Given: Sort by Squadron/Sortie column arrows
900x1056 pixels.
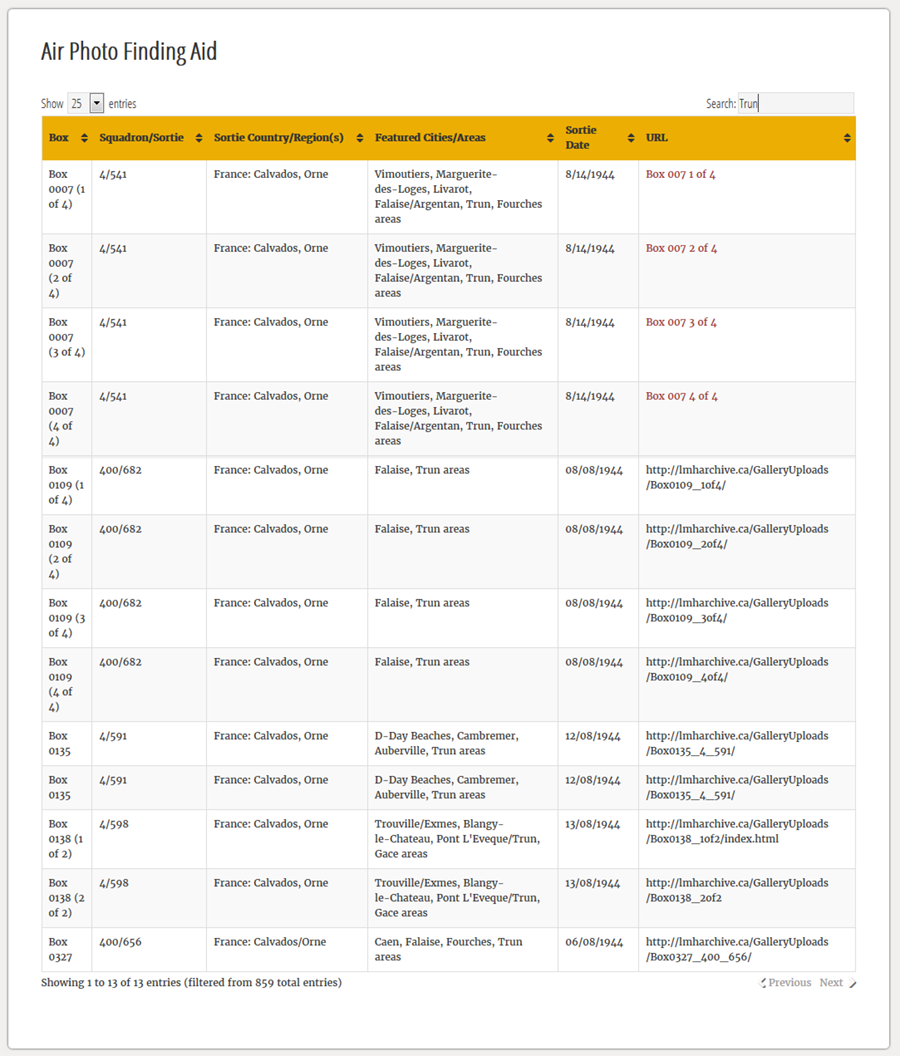Looking at the screenshot, I should [199, 138].
